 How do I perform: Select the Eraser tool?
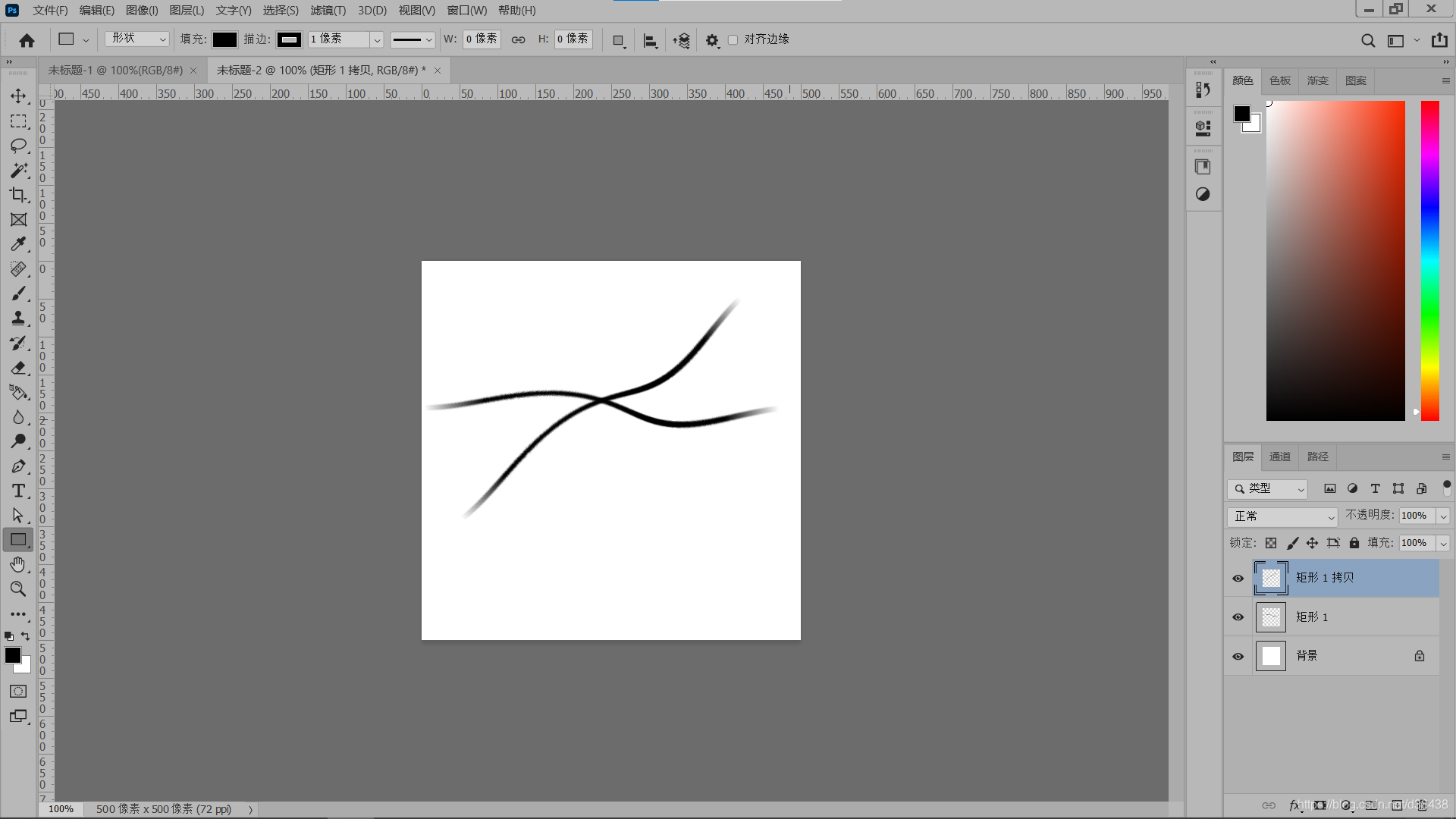pyautogui.click(x=18, y=368)
